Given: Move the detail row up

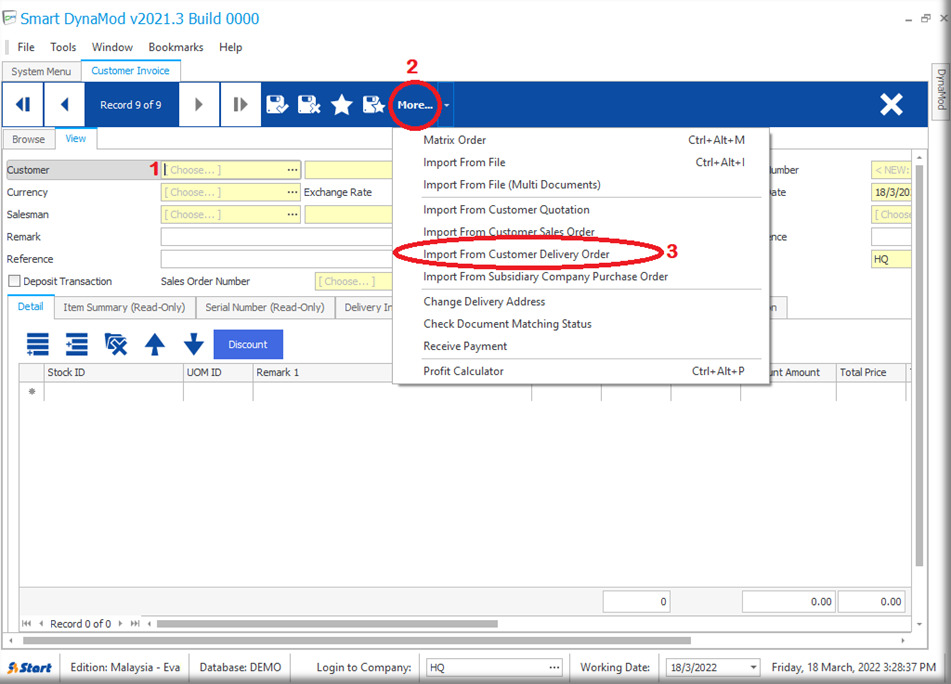Looking at the screenshot, I should click(155, 345).
